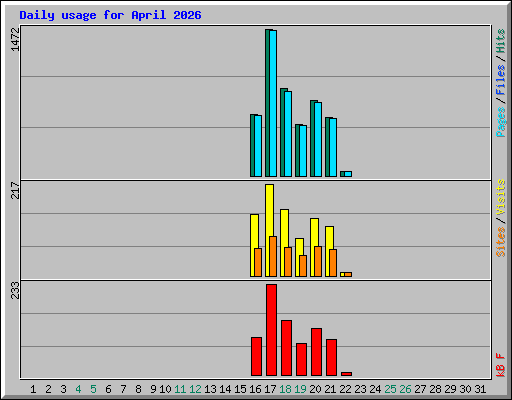
Task: Click the orange sites bar for day 21
Action: coord(333,263)
